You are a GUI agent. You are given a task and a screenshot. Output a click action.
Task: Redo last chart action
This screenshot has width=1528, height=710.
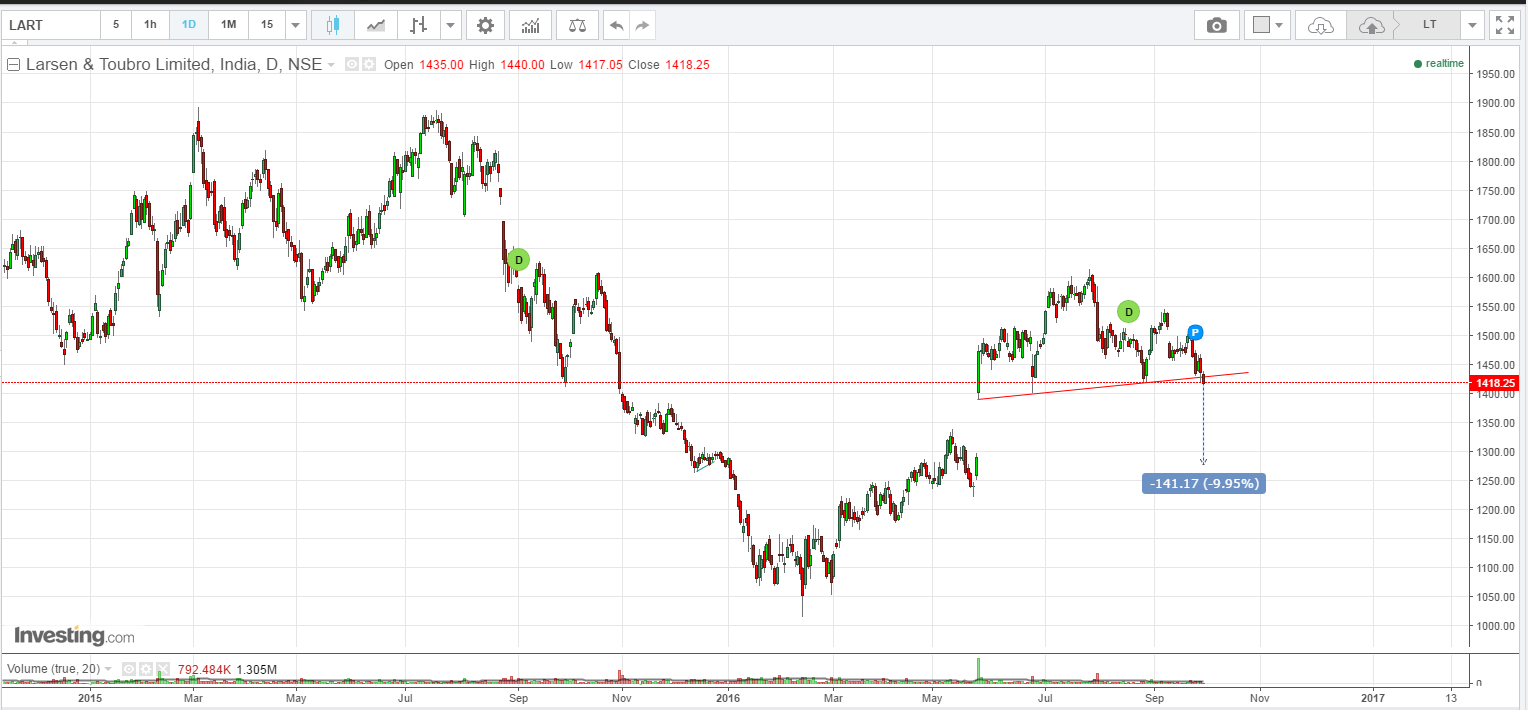643,25
